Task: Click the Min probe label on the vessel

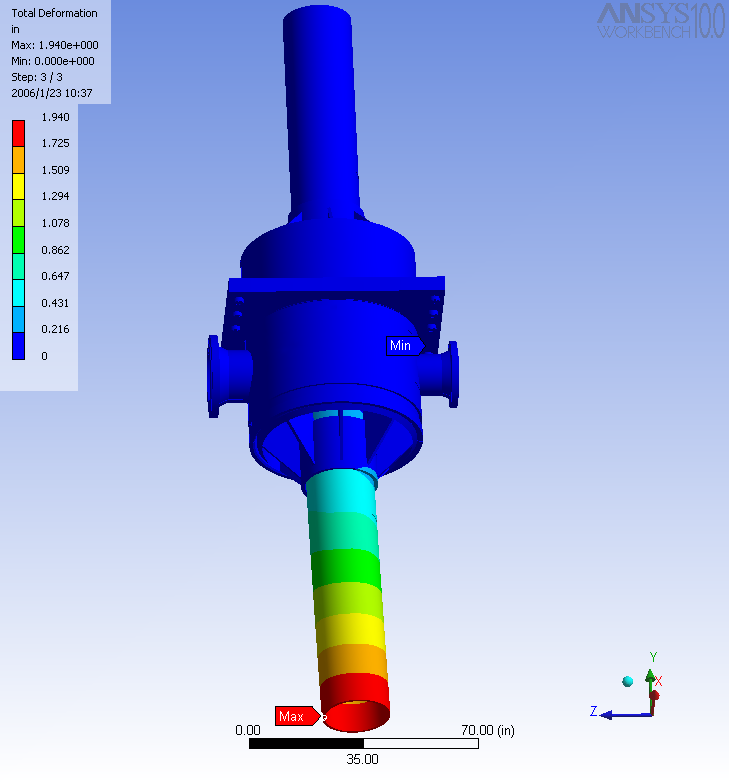Action: point(402,346)
